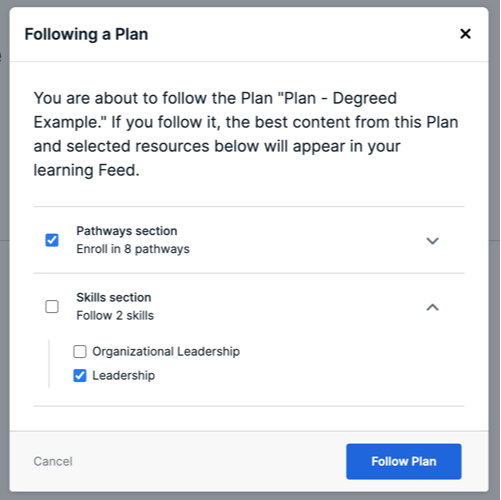Image resolution: width=501 pixels, height=500 pixels.
Task: Close the Following a Plan dialog
Action: [x=465, y=34]
